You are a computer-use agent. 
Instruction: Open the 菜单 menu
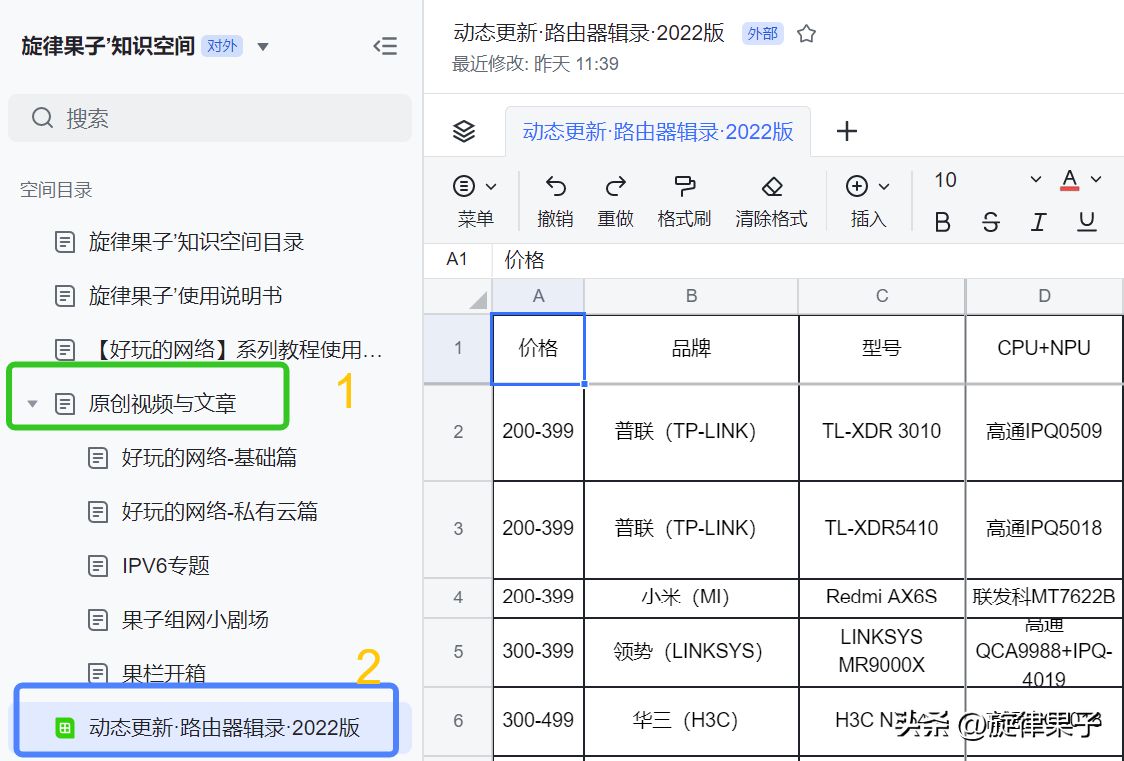pyautogui.click(x=475, y=201)
